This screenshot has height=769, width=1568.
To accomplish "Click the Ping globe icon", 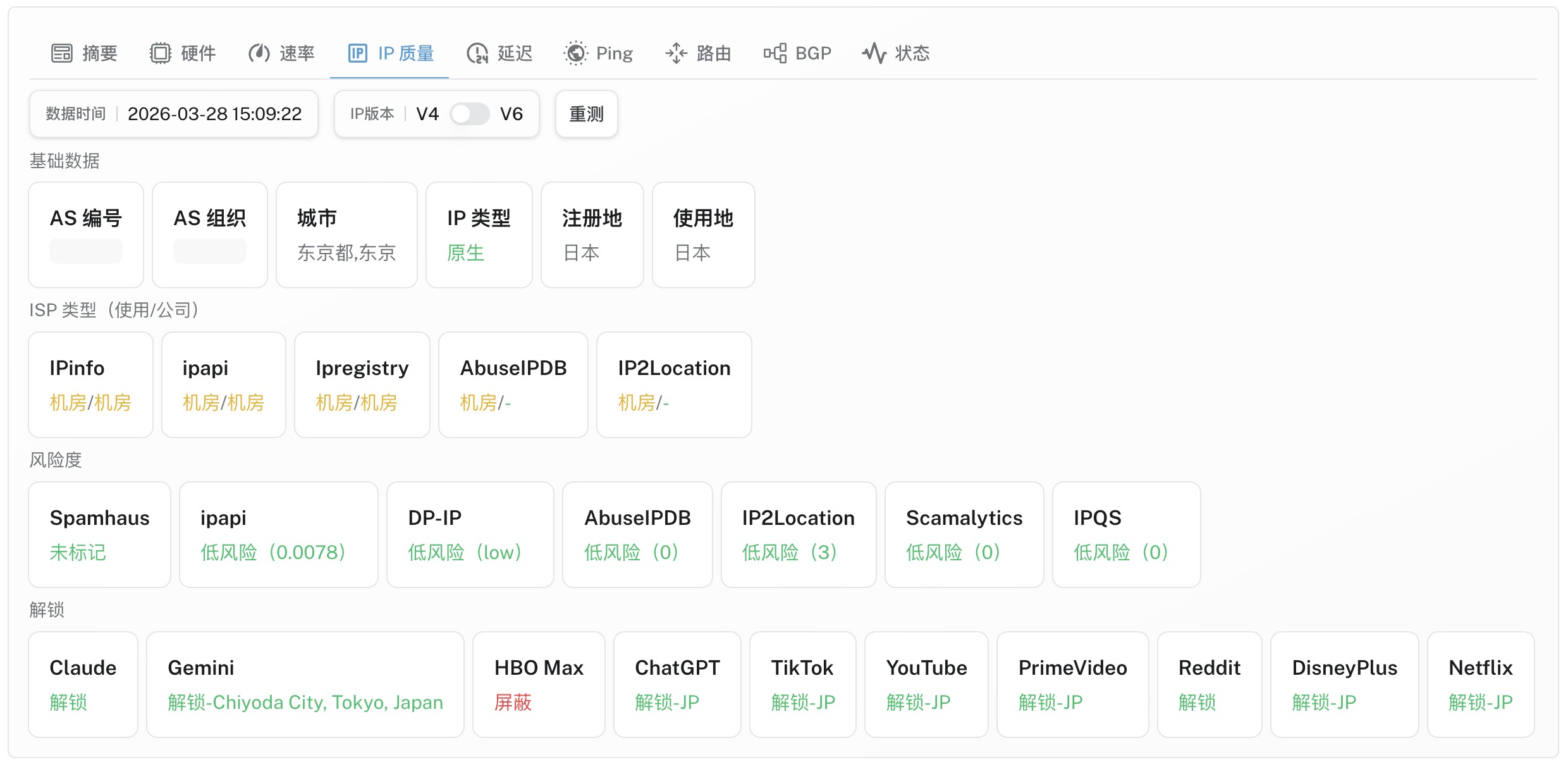I will click(x=576, y=53).
